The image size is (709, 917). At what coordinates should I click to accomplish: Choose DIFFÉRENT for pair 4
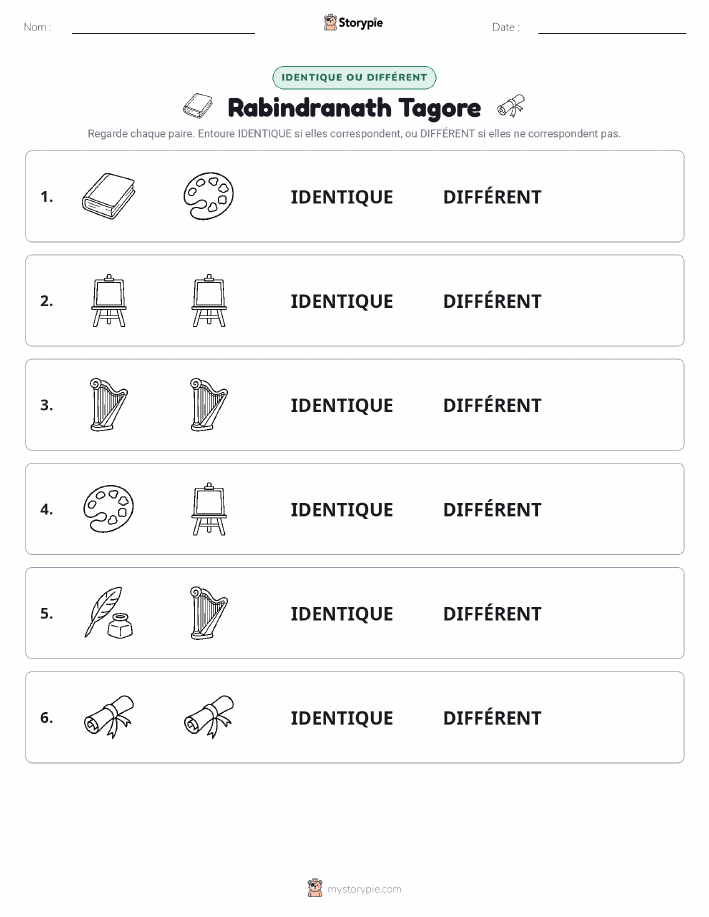(x=492, y=509)
